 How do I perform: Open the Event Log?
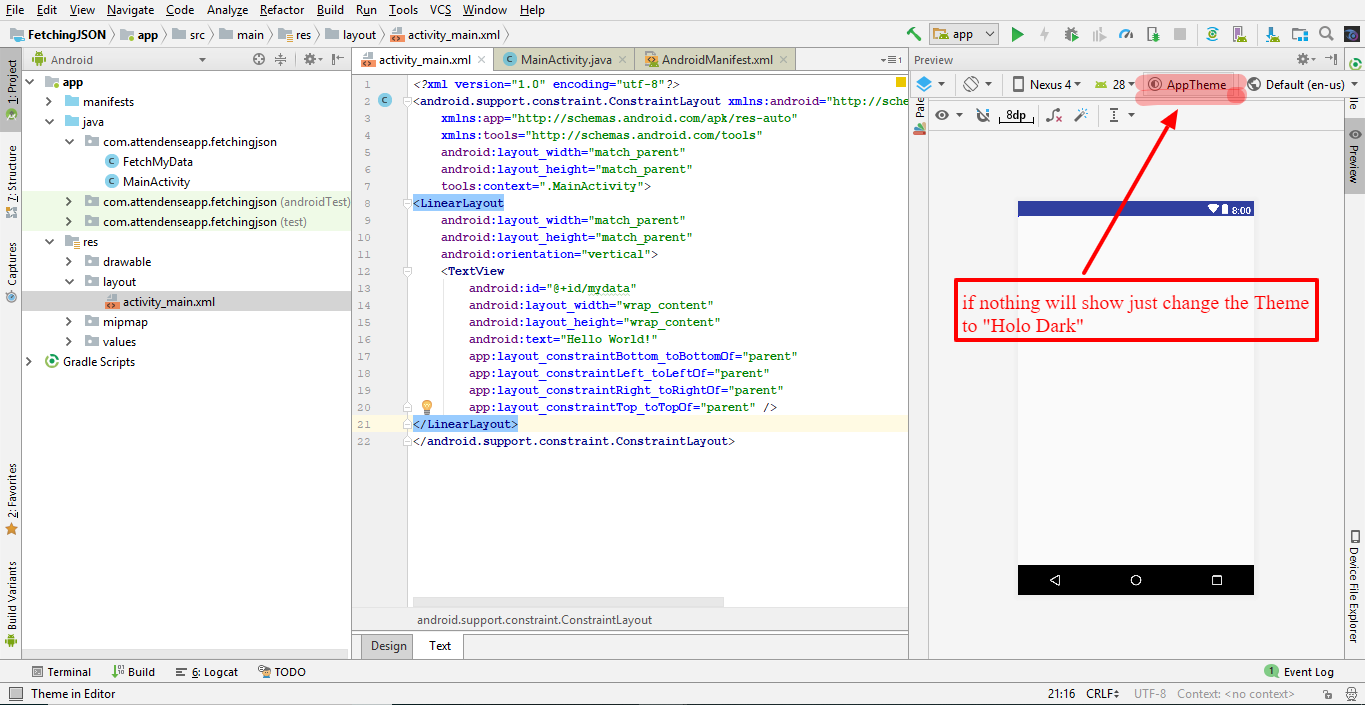click(x=1299, y=672)
